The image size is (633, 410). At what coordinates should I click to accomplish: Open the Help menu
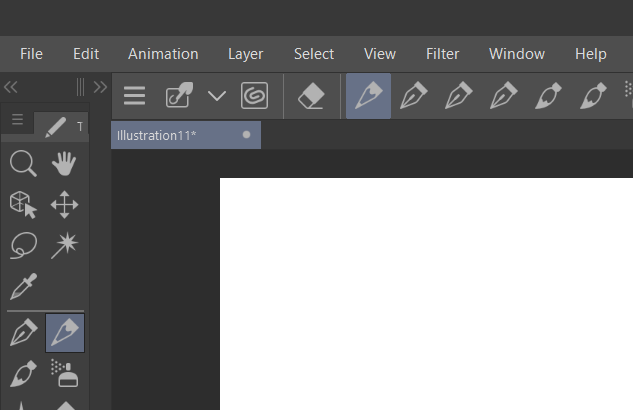click(591, 54)
